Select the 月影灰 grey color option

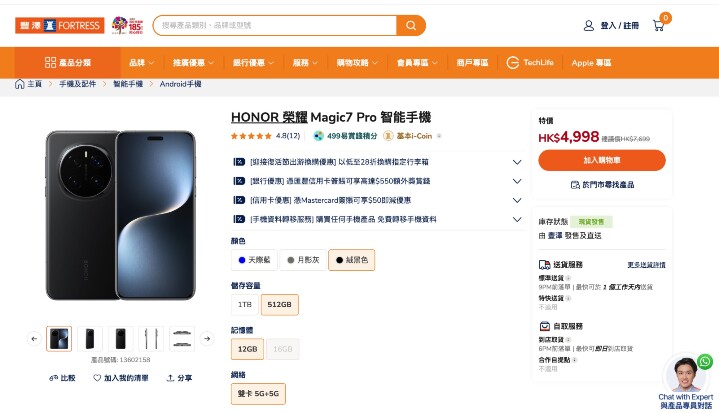pyautogui.click(x=301, y=260)
